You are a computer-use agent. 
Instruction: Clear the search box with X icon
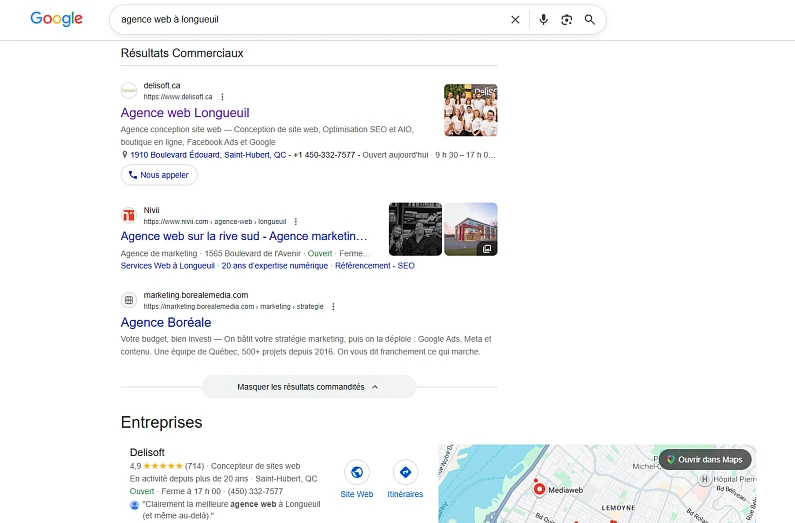(x=515, y=20)
